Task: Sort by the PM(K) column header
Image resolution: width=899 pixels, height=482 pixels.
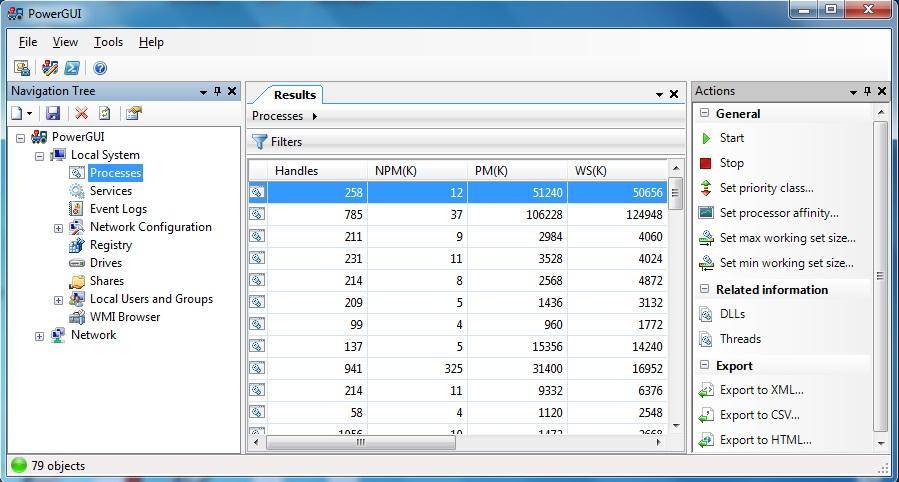Action: pos(517,171)
